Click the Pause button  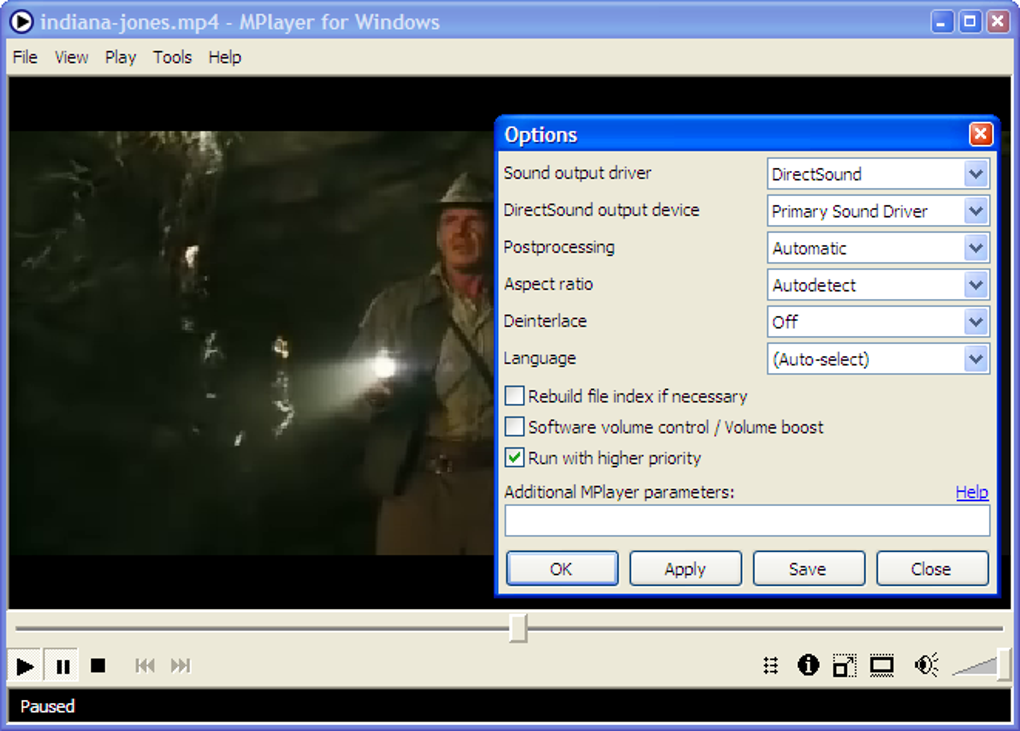coord(62,666)
